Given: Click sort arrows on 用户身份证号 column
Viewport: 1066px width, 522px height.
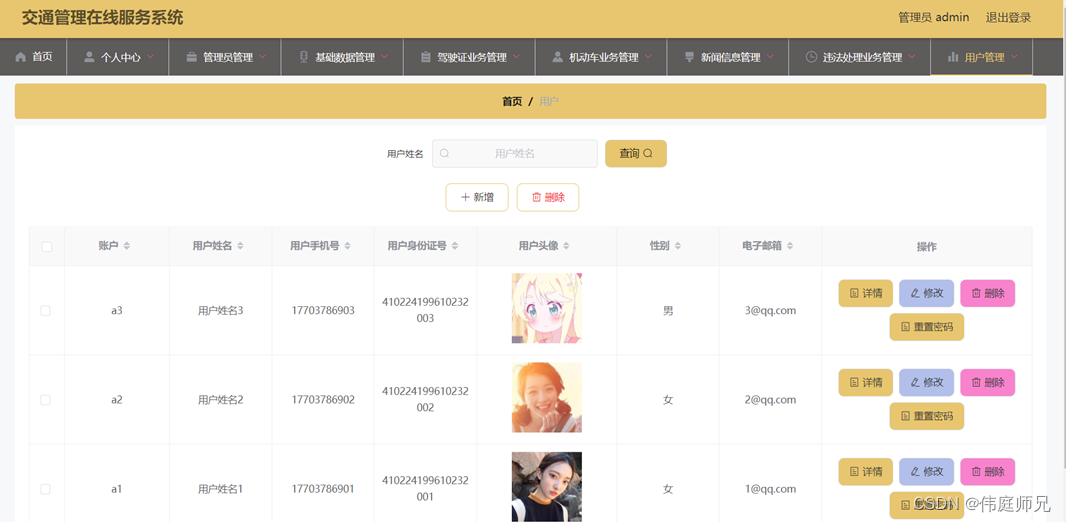Looking at the screenshot, I should tap(455, 246).
